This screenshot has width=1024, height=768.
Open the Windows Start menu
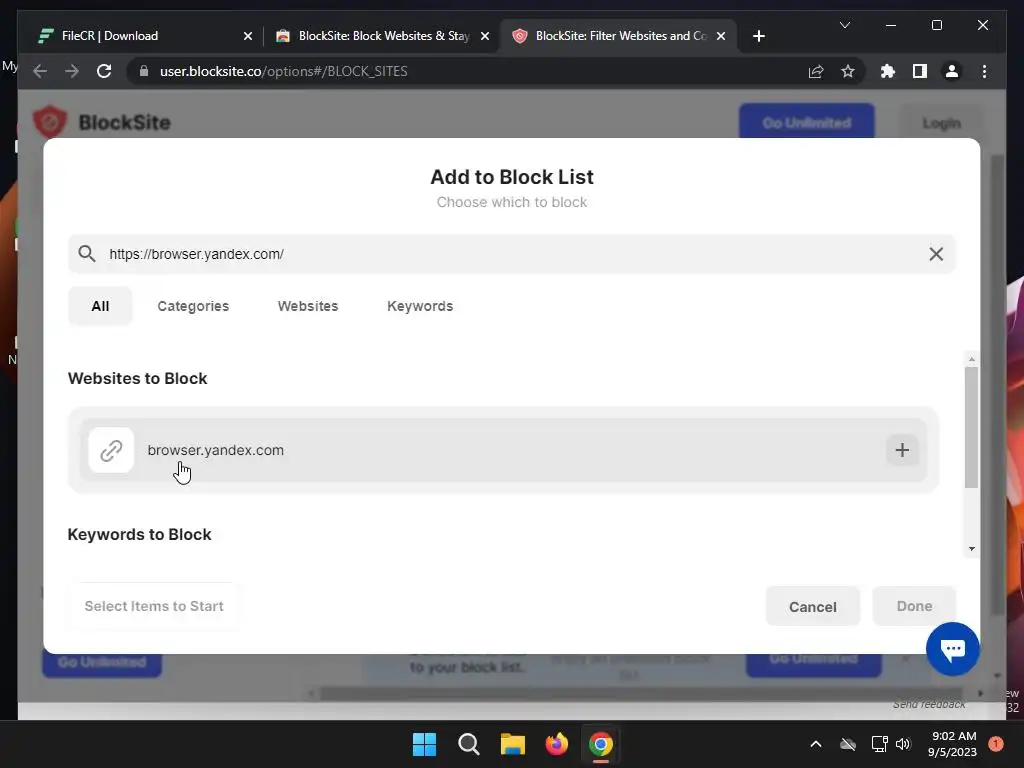tap(424, 744)
